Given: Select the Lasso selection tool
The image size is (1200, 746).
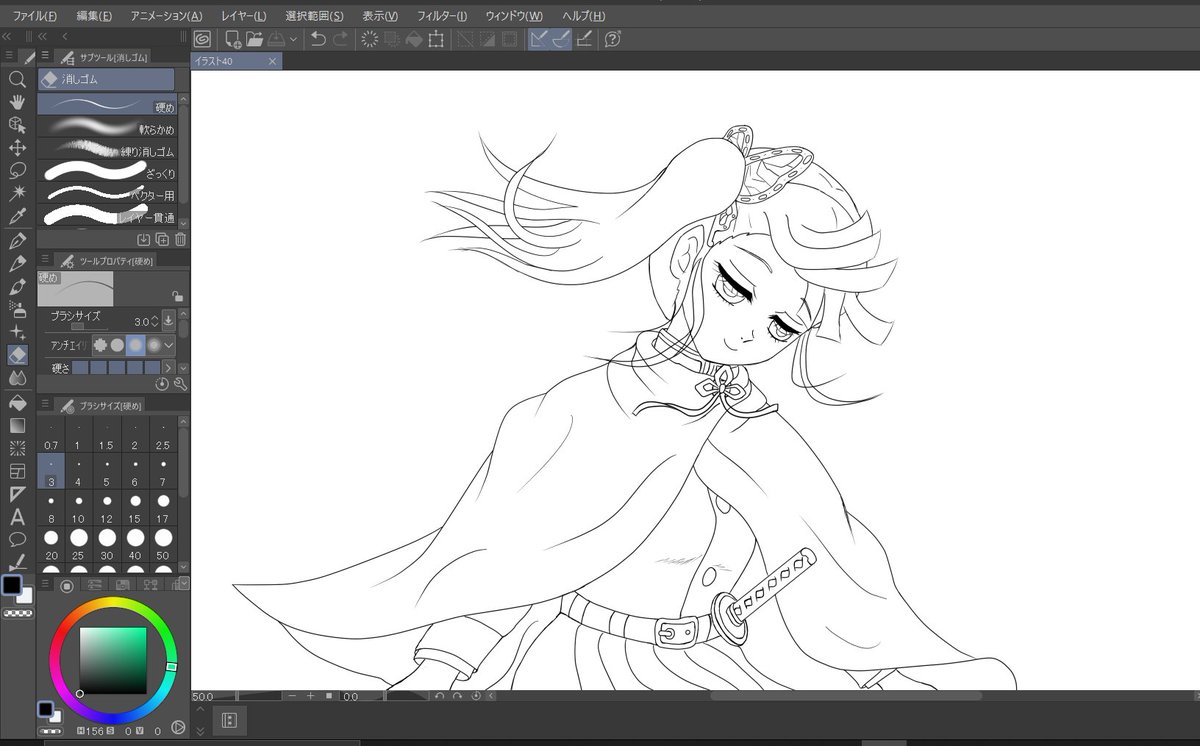Looking at the screenshot, I should click(x=17, y=170).
